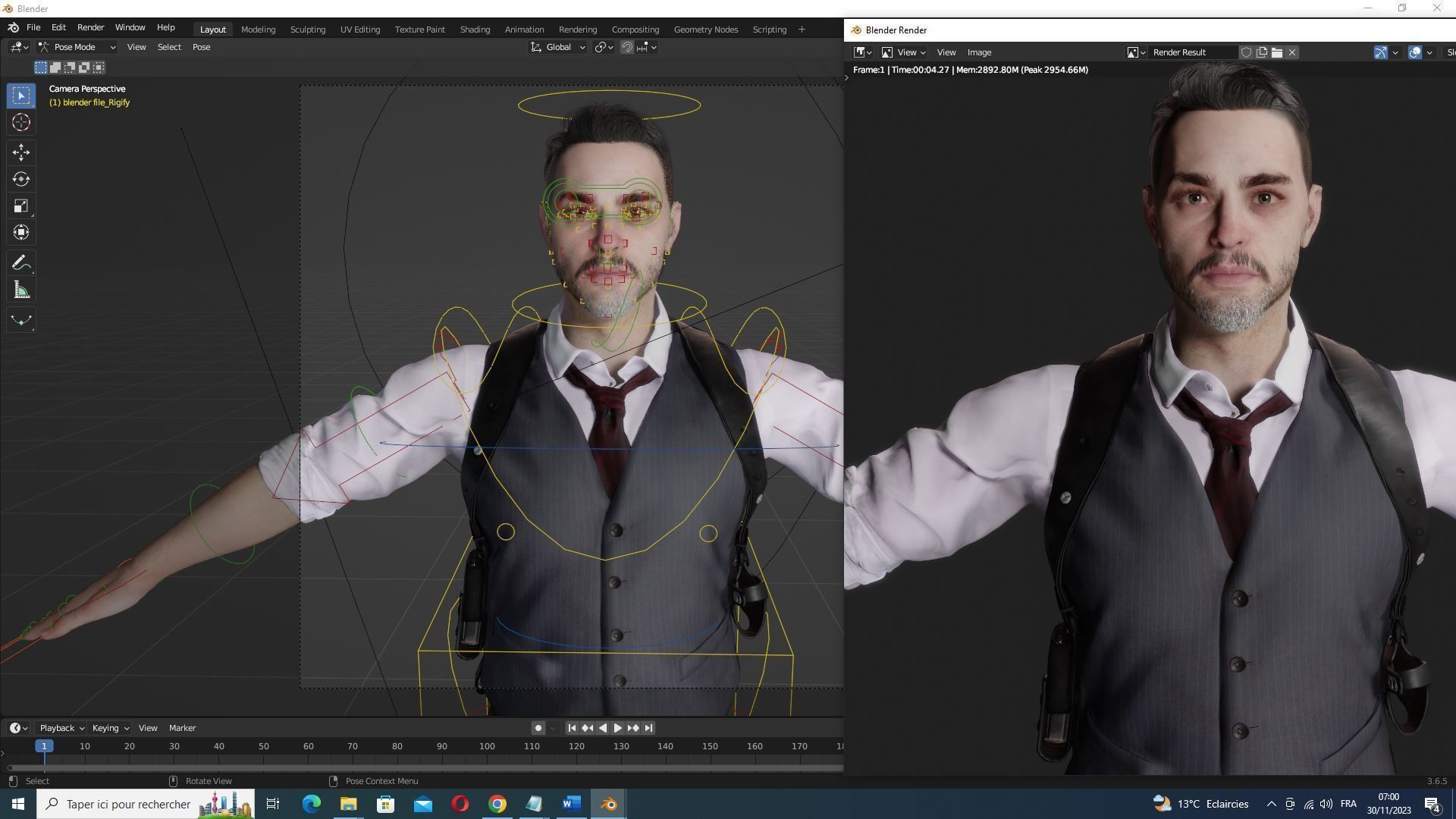This screenshot has height=819, width=1456.
Task: Open image editor type dropdown in render window
Action: [863, 52]
